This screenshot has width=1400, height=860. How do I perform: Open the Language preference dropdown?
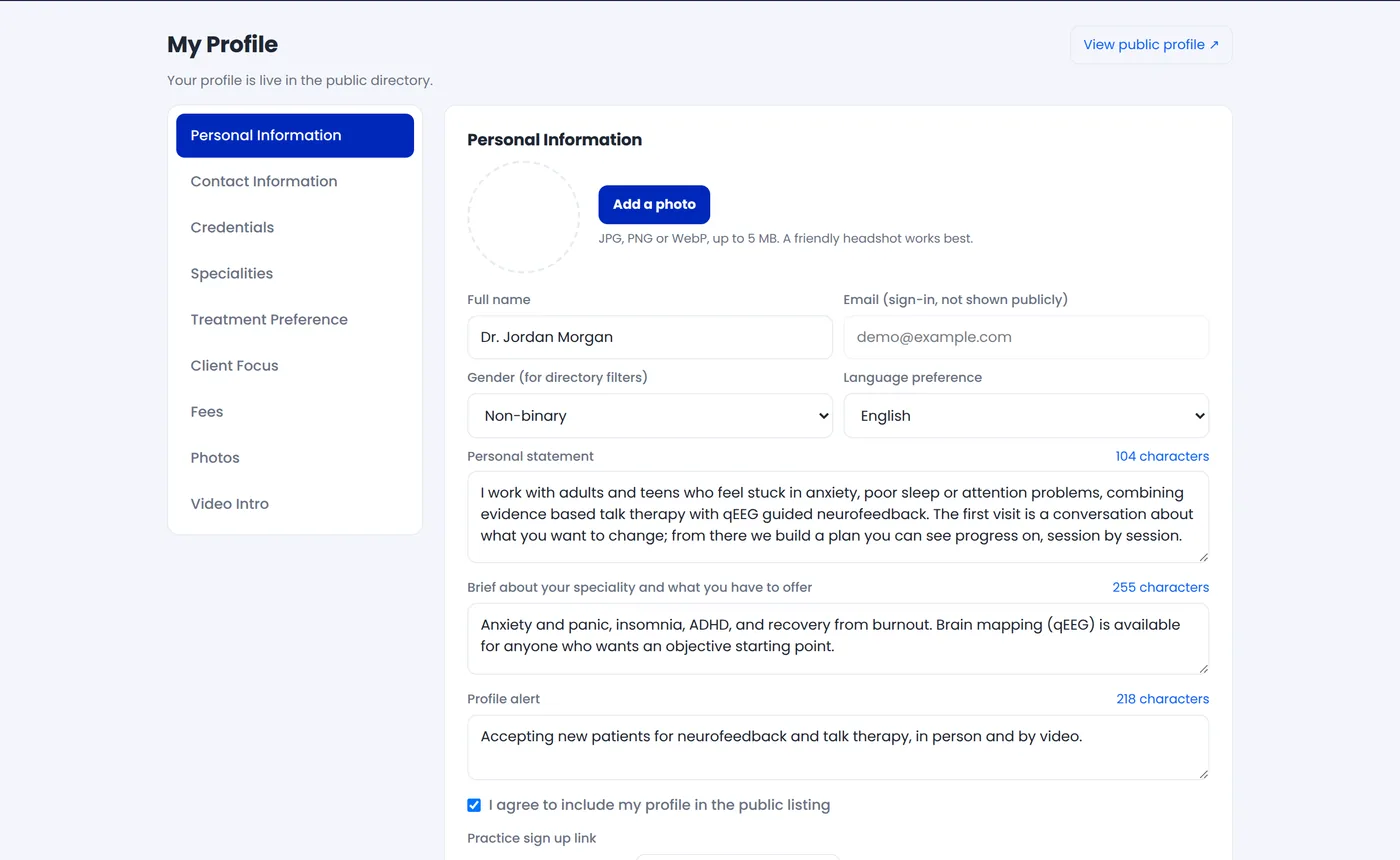point(1026,415)
